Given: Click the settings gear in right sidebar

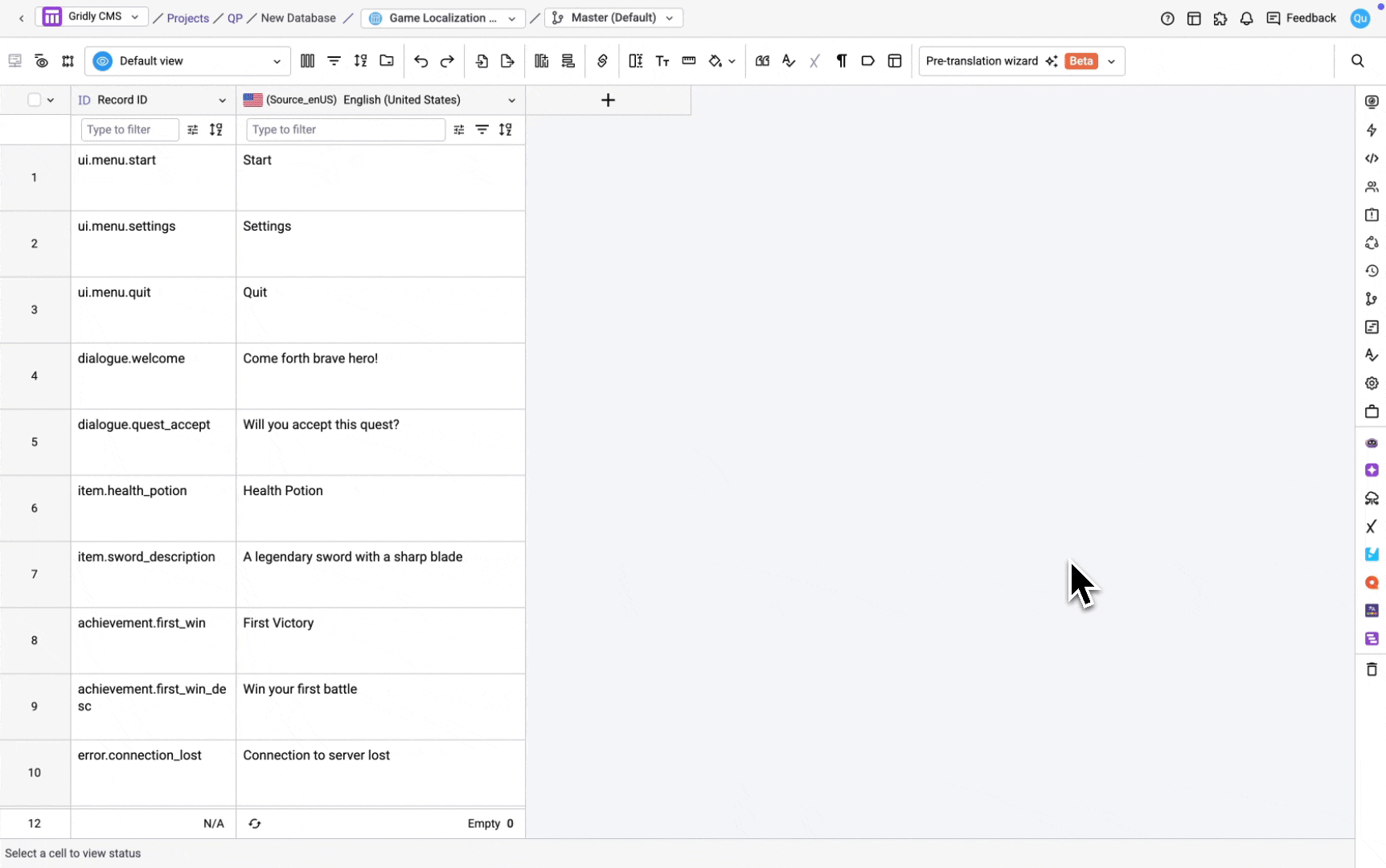Looking at the screenshot, I should click(x=1372, y=383).
